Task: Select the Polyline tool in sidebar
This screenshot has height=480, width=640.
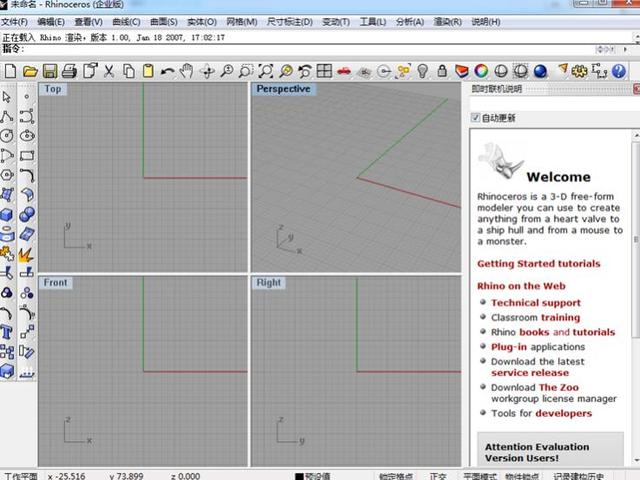Action: click(x=7, y=117)
